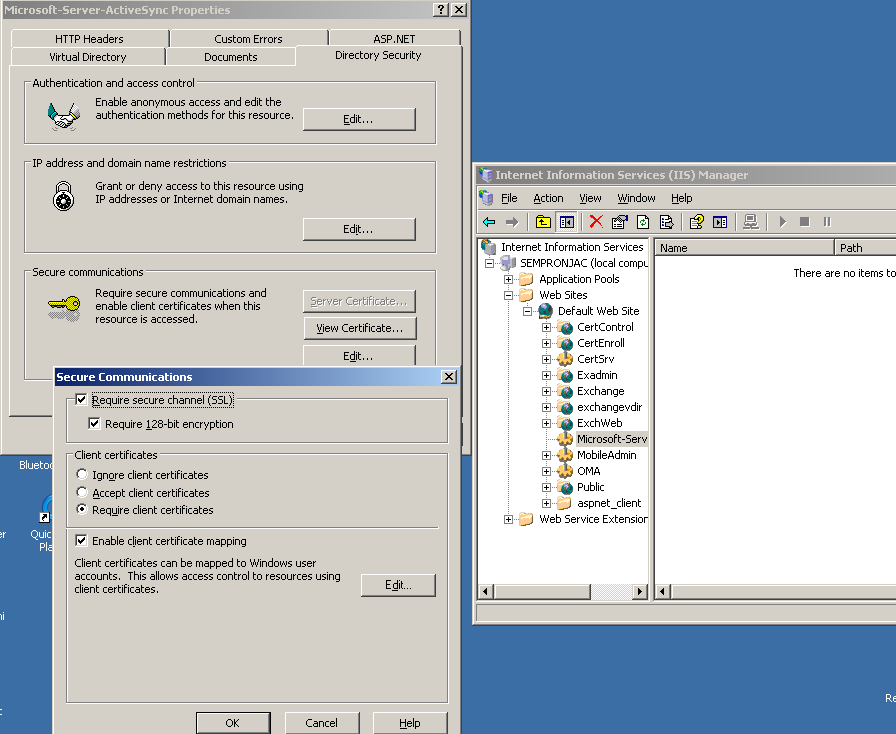This screenshot has height=734, width=896.
Task: Expand the Application Pools node
Action: tap(508, 279)
